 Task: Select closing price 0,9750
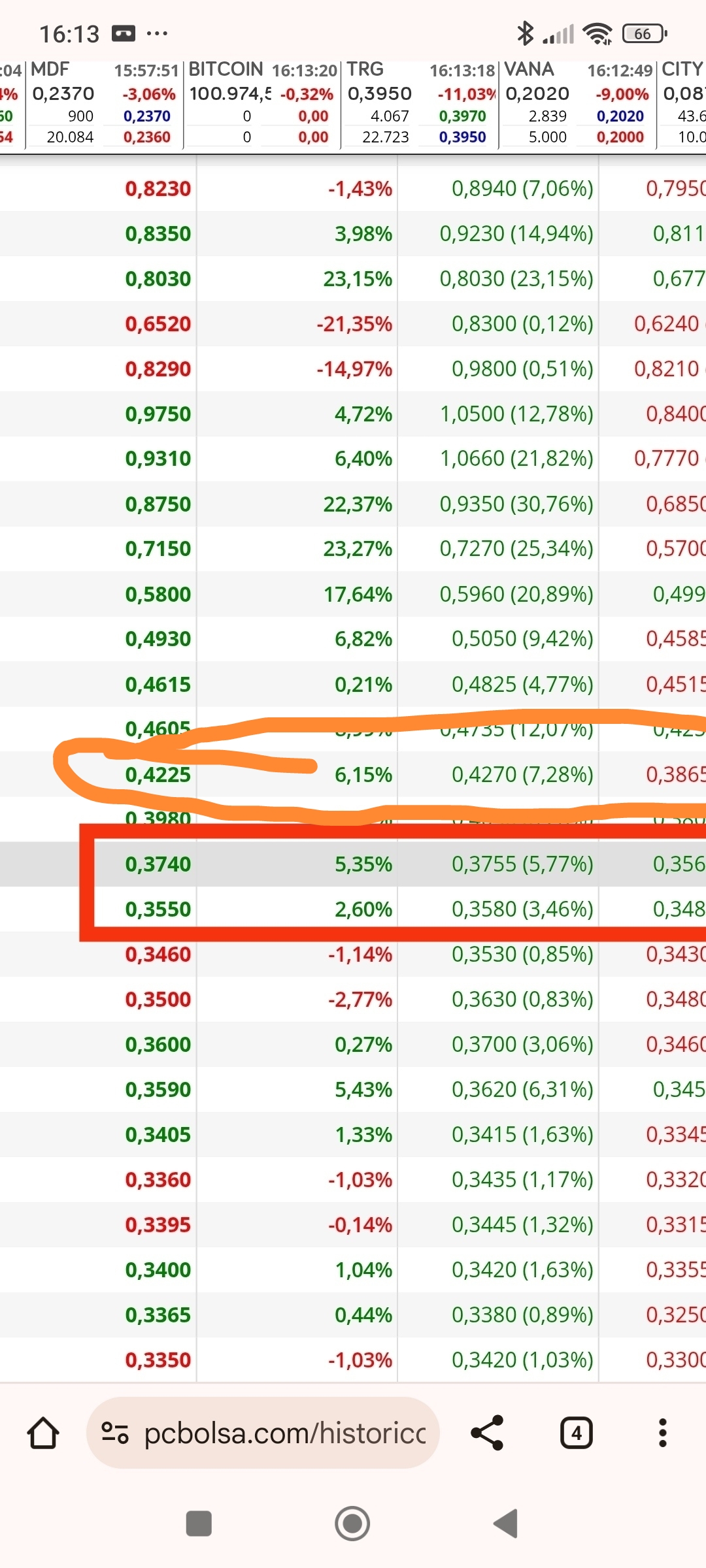coord(158,414)
